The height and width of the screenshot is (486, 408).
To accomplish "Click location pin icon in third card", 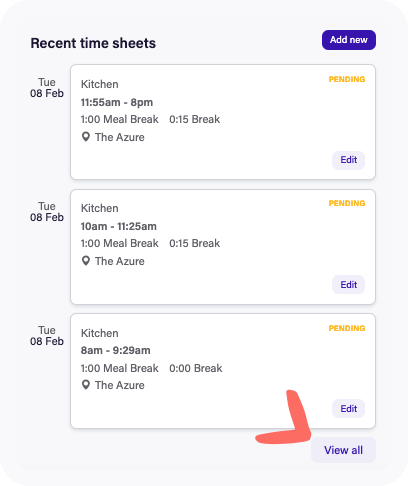I will coord(86,385).
